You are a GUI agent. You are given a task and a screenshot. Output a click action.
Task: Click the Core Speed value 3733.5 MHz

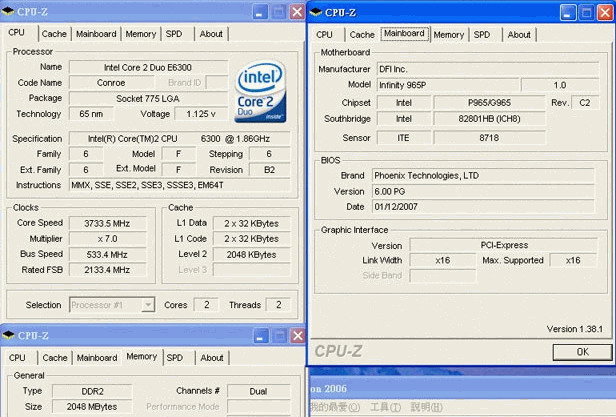click(107, 223)
